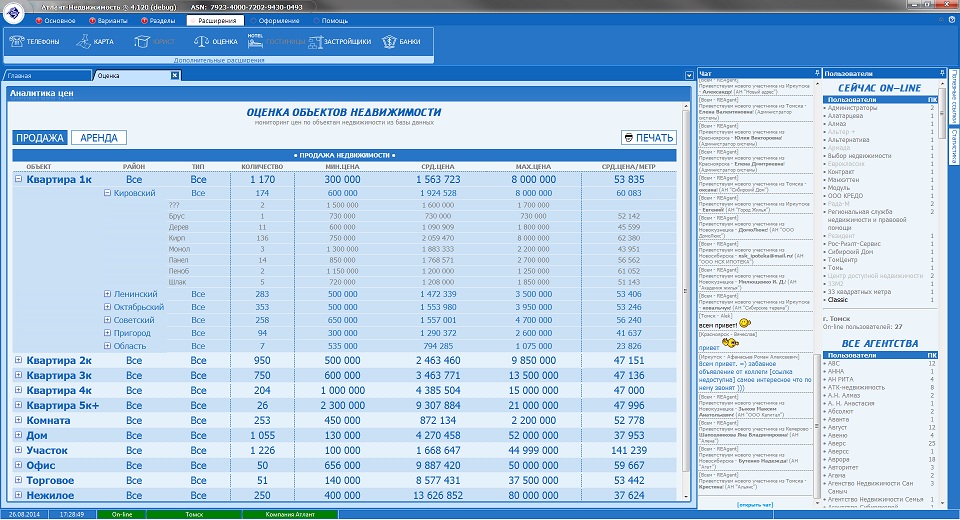Expand the Офис row

click(x=18, y=465)
